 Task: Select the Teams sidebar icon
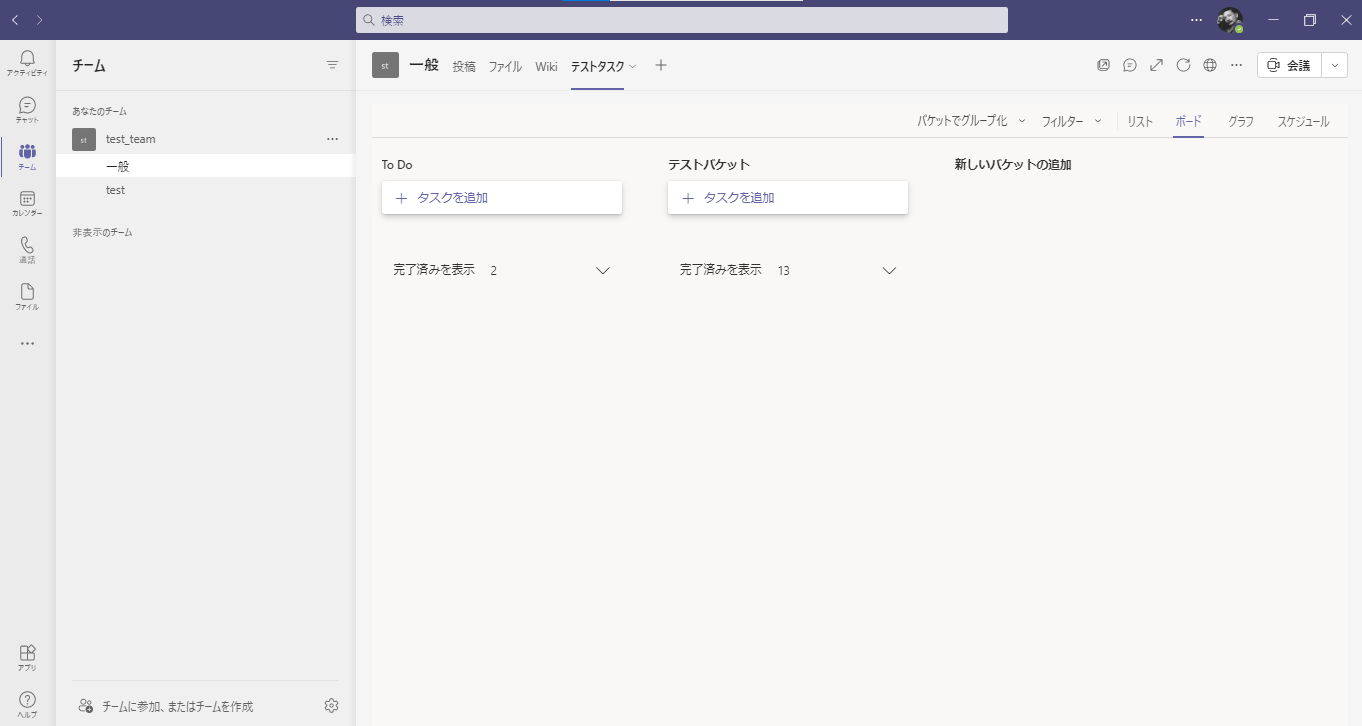coord(27,157)
